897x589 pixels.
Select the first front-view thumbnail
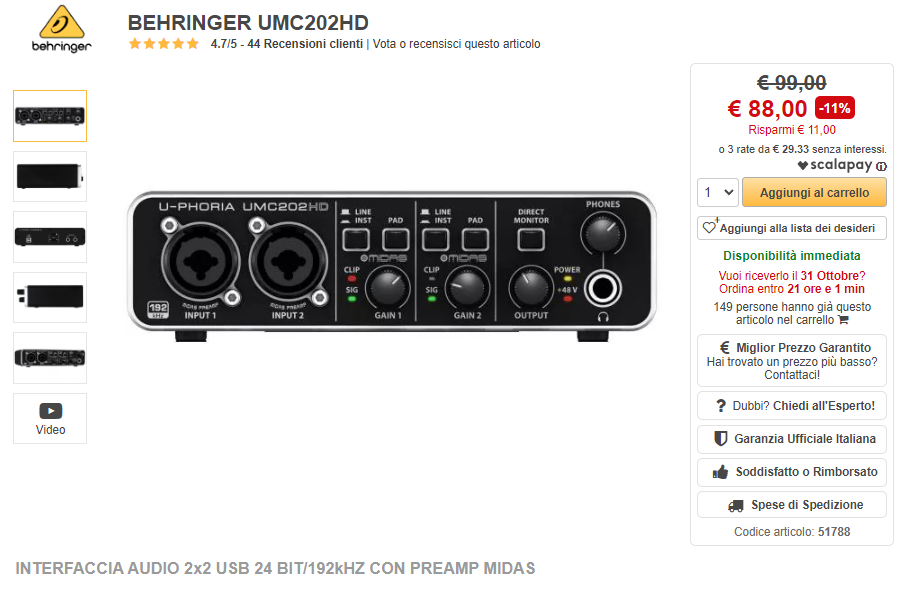[x=50, y=116]
